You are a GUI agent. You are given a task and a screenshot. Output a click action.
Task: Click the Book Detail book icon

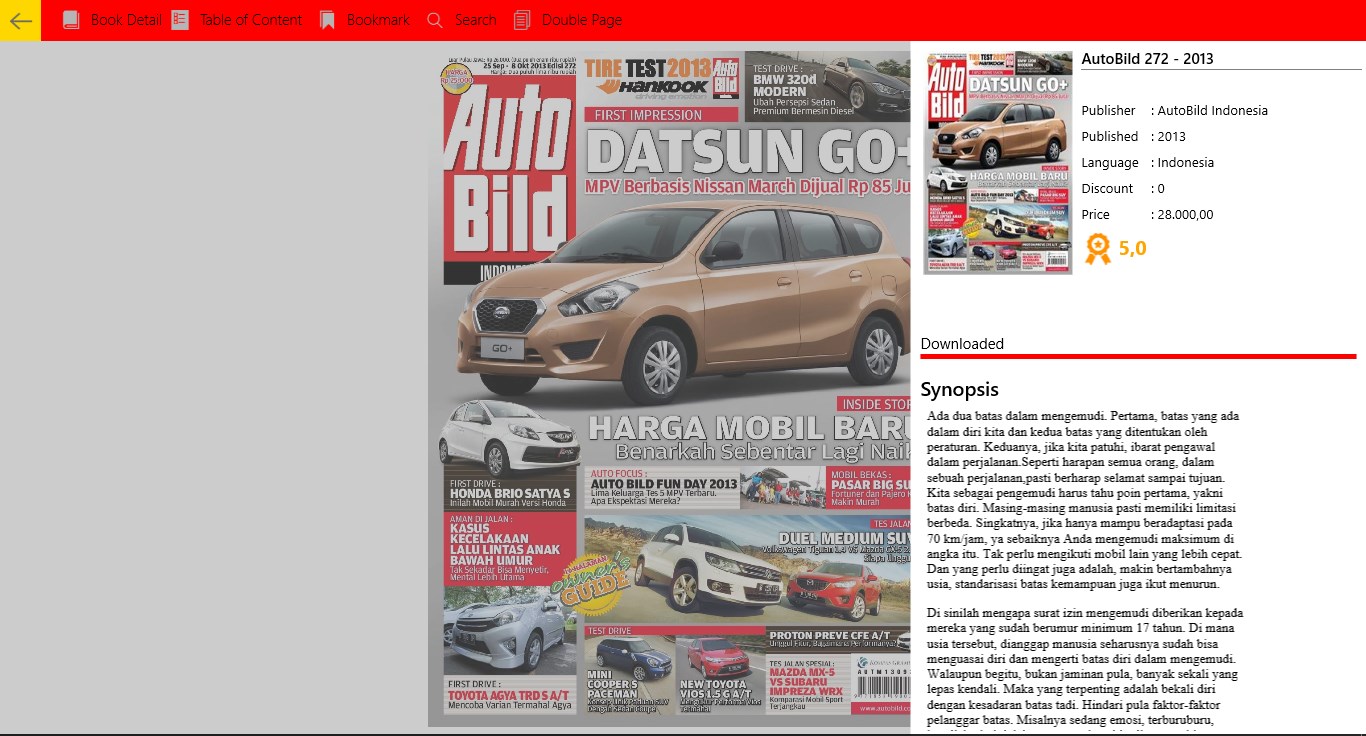coord(71,20)
